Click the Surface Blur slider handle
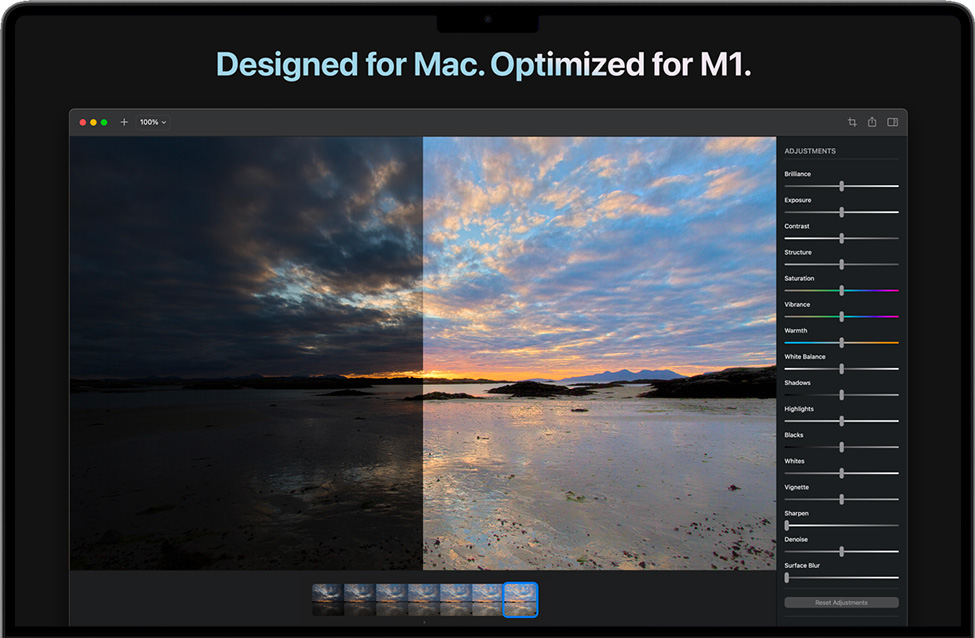Image resolution: width=975 pixels, height=638 pixels. (x=787, y=577)
